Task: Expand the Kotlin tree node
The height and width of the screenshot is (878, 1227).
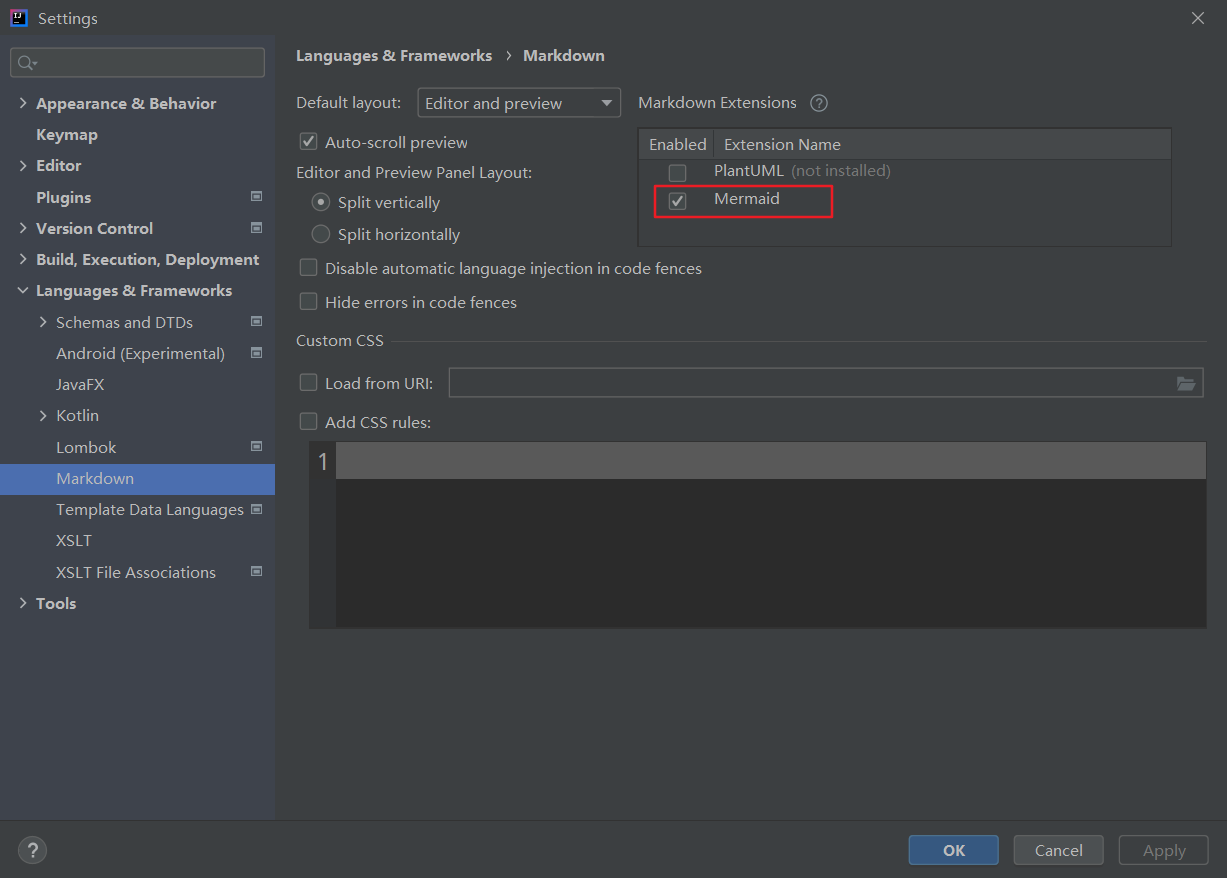Action: [42, 415]
